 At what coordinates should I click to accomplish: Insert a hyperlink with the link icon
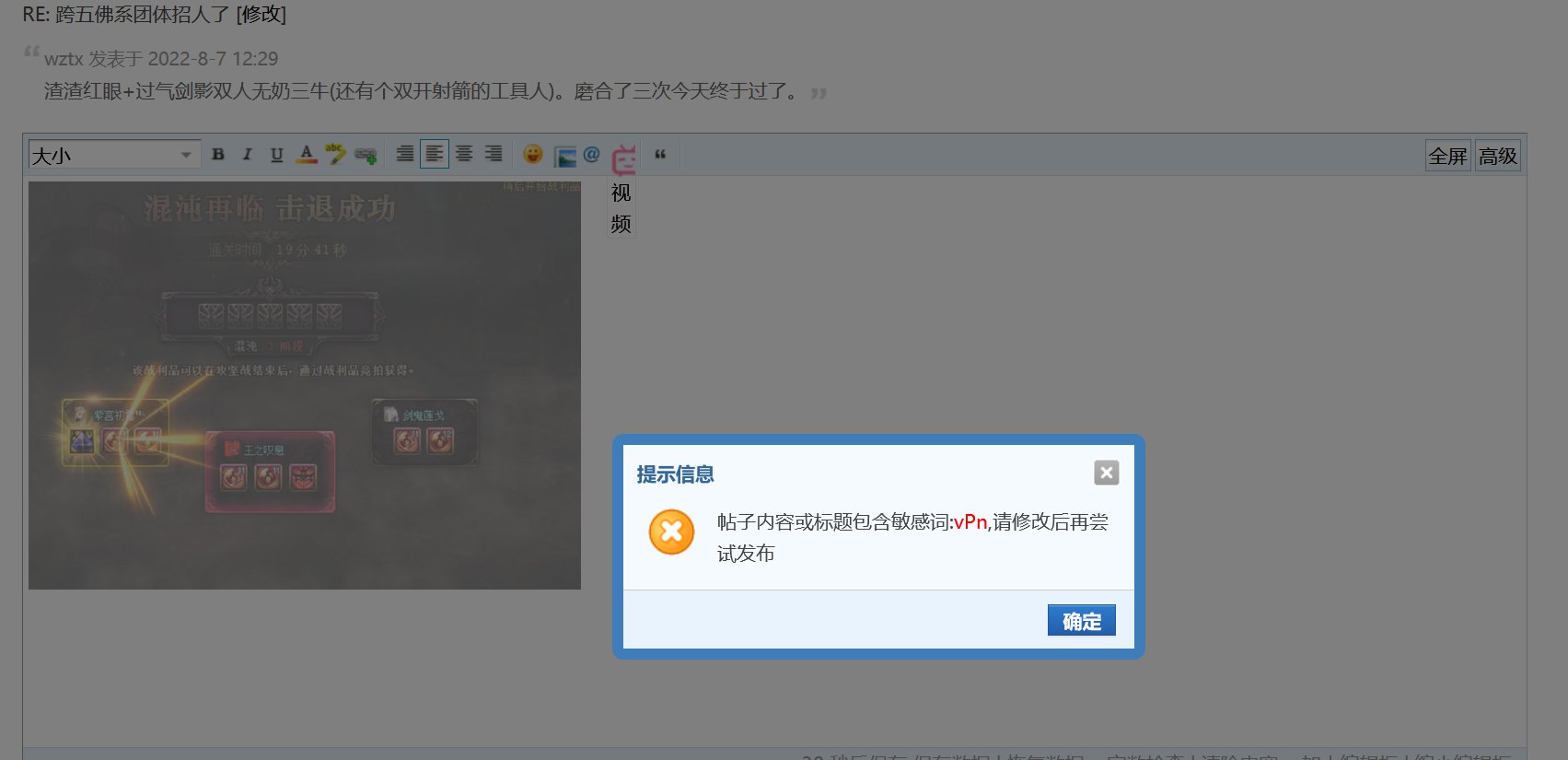pyautogui.click(x=366, y=155)
